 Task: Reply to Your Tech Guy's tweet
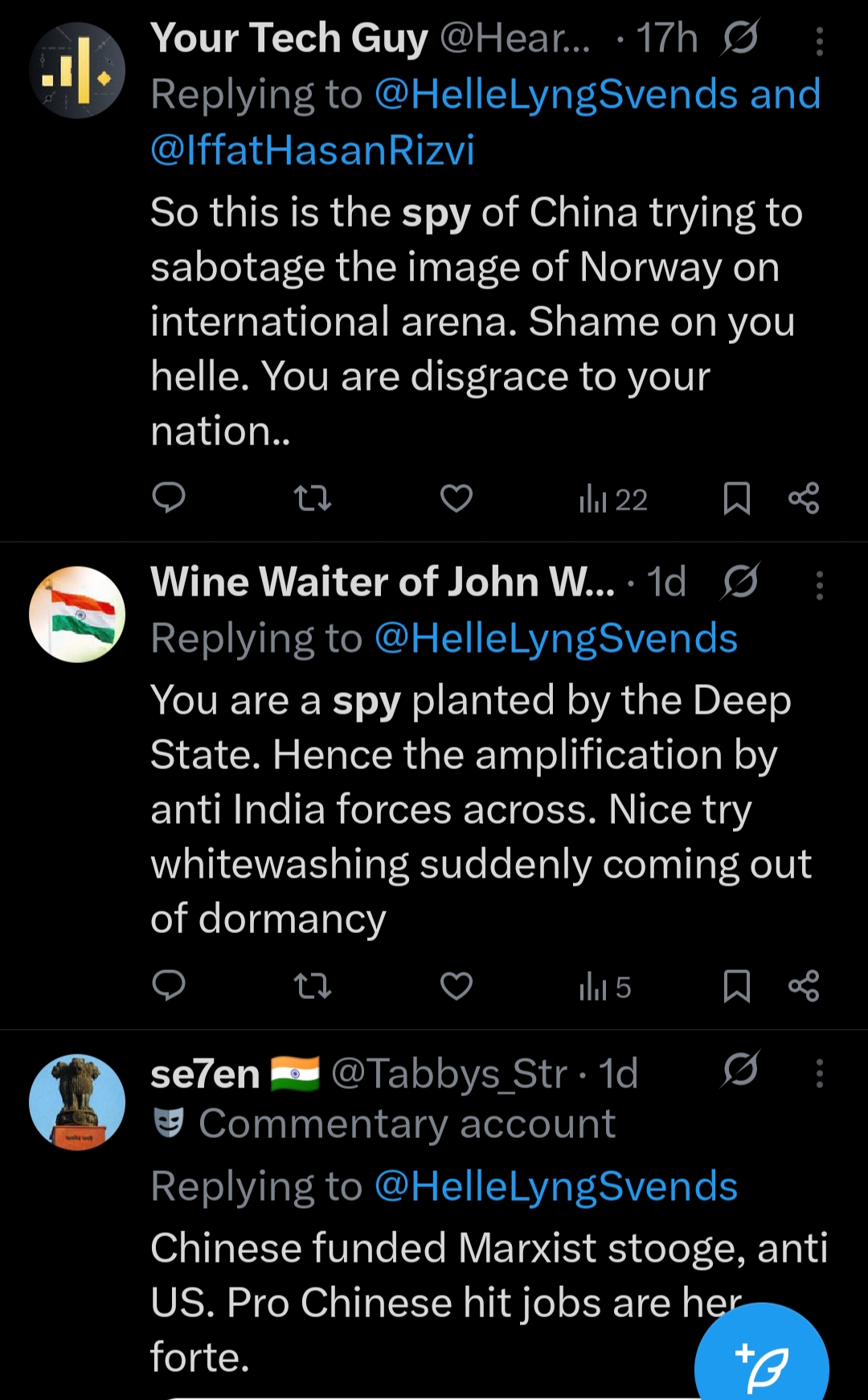tap(169, 498)
